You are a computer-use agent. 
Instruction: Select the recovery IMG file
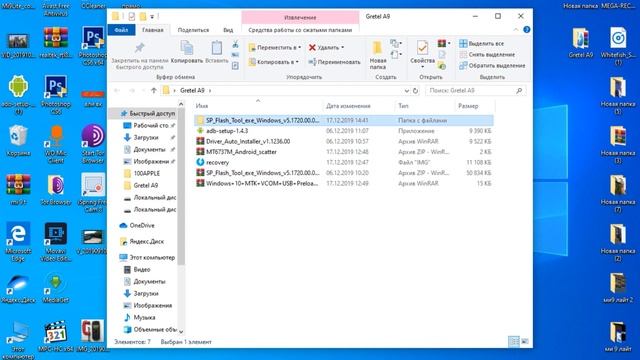point(343,162)
